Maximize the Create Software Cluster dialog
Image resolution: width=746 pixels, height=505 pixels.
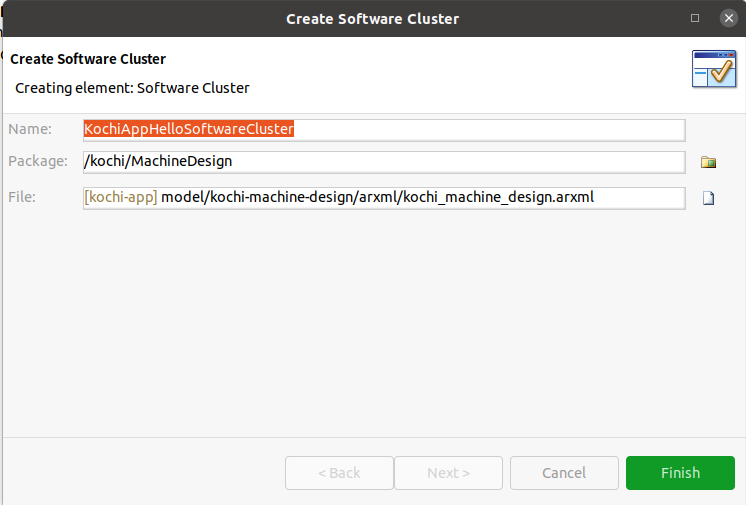pyautogui.click(x=695, y=18)
